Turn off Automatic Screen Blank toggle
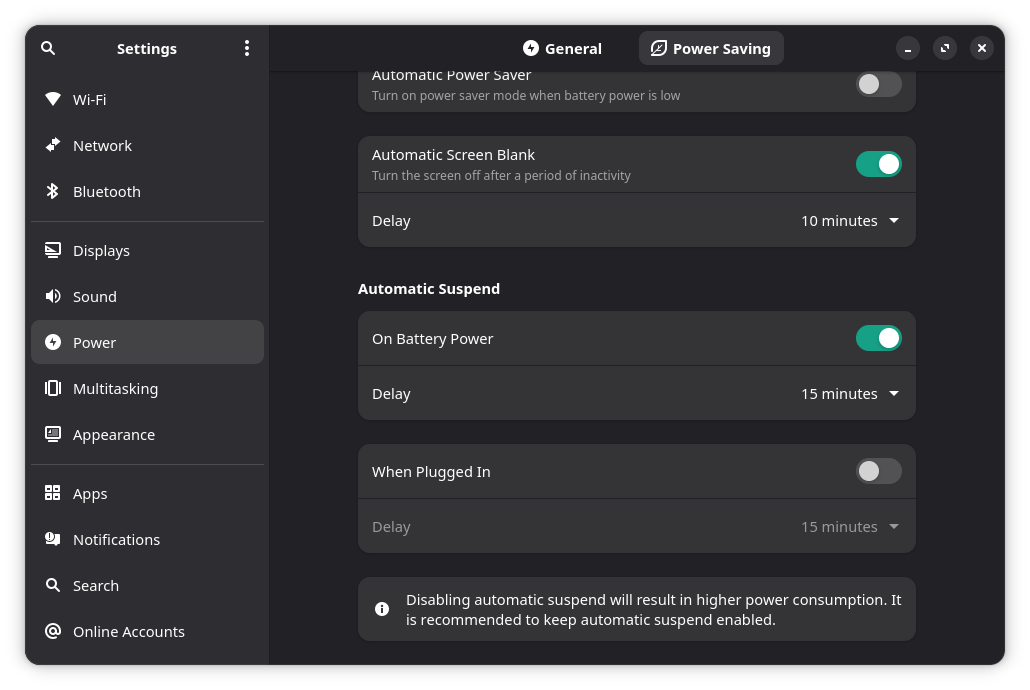The height and width of the screenshot is (690, 1030). pyautogui.click(x=878, y=164)
